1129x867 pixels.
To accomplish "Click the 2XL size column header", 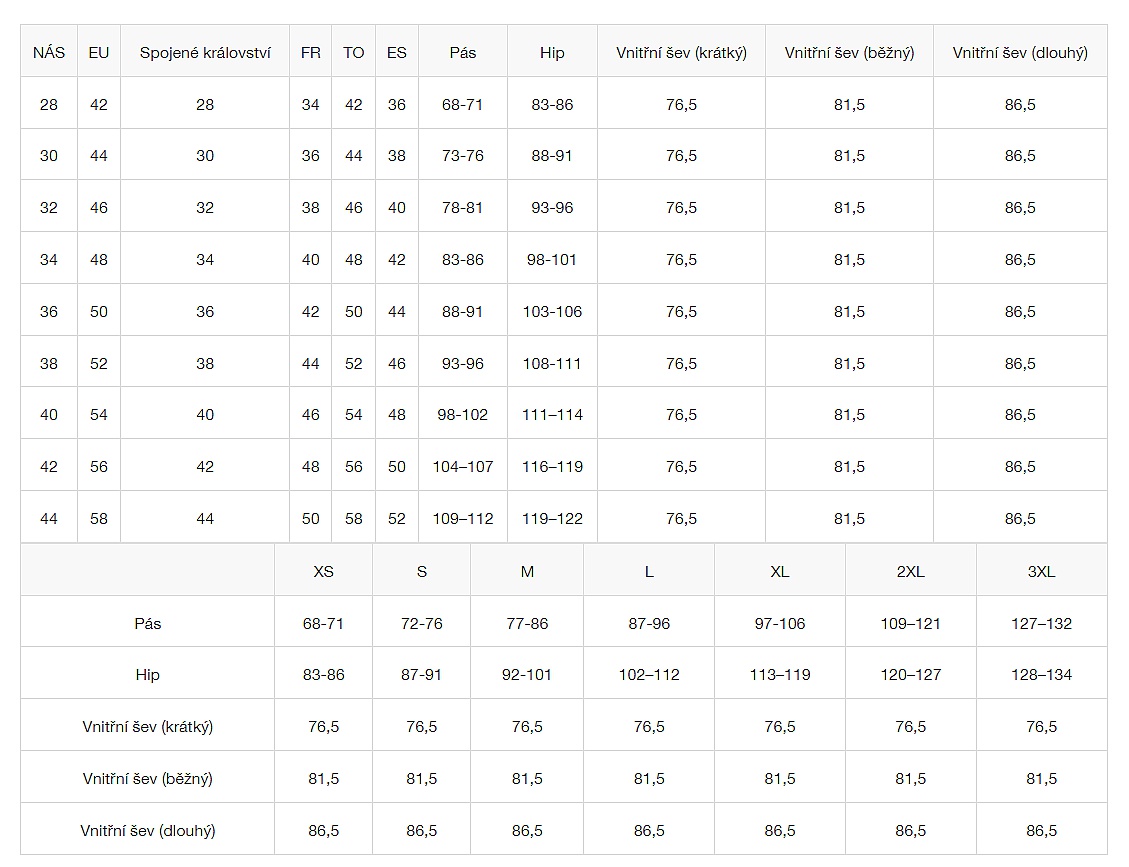I will (x=910, y=572).
